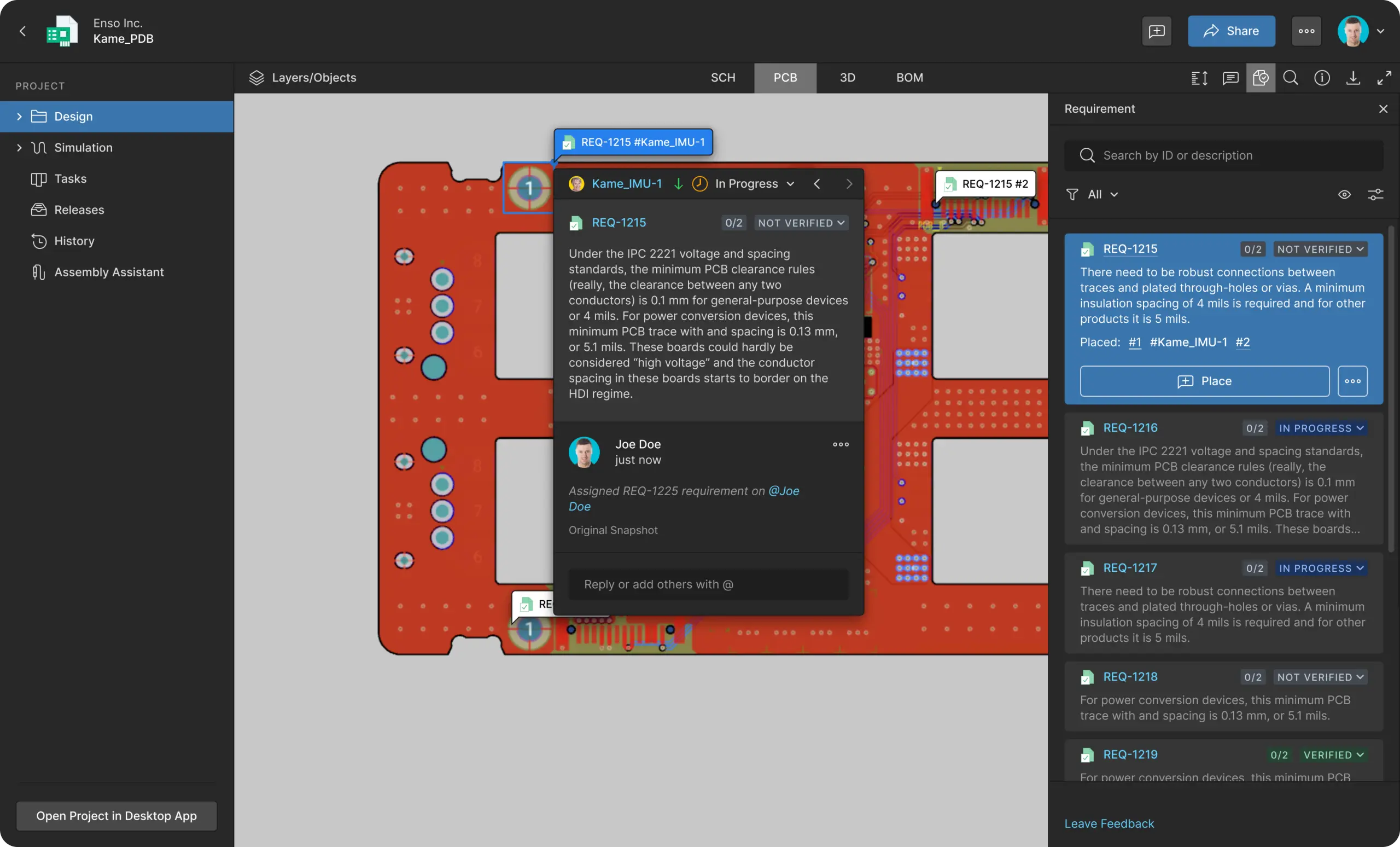This screenshot has width=1400, height=847.
Task: Switch to the SCH tab
Action: coord(724,78)
